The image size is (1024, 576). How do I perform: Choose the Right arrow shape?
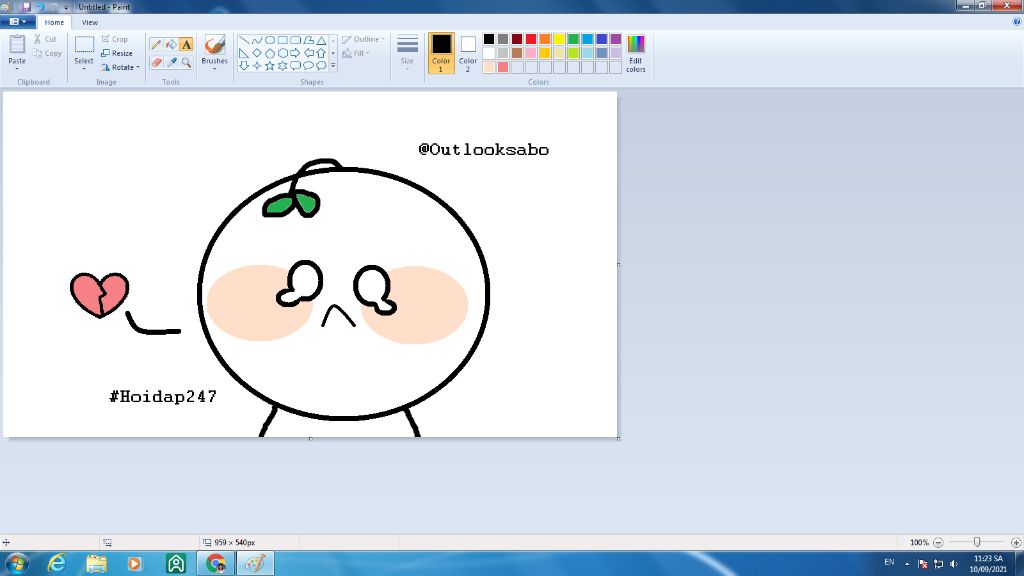tap(295, 53)
